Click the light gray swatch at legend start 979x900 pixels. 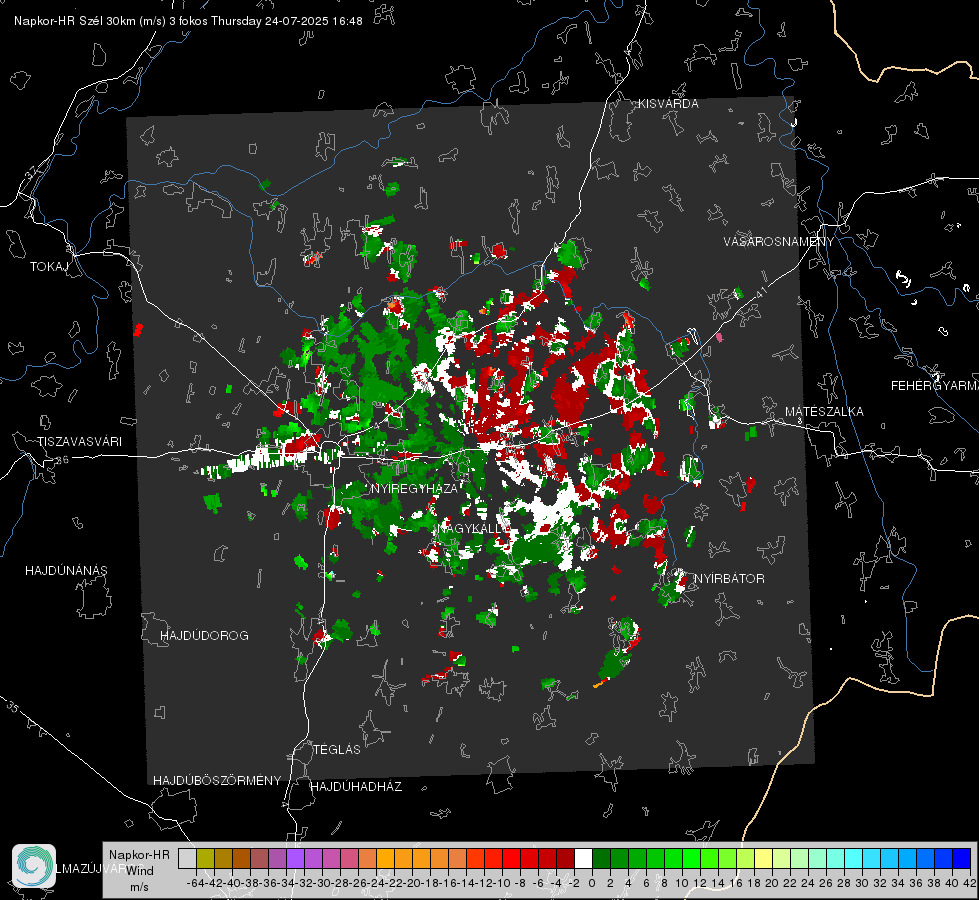[187, 858]
